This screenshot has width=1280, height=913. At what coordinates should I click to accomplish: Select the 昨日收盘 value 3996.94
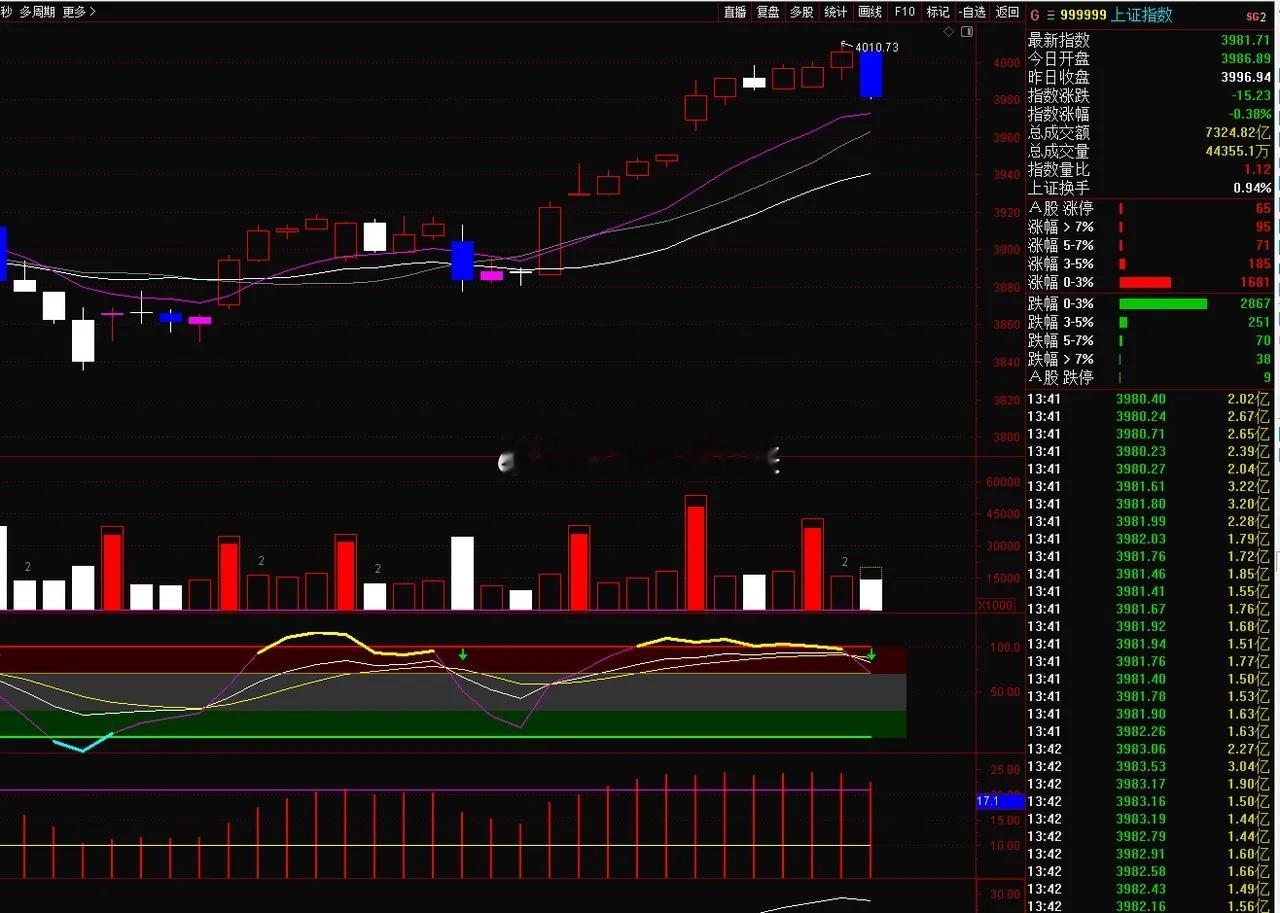point(1246,77)
